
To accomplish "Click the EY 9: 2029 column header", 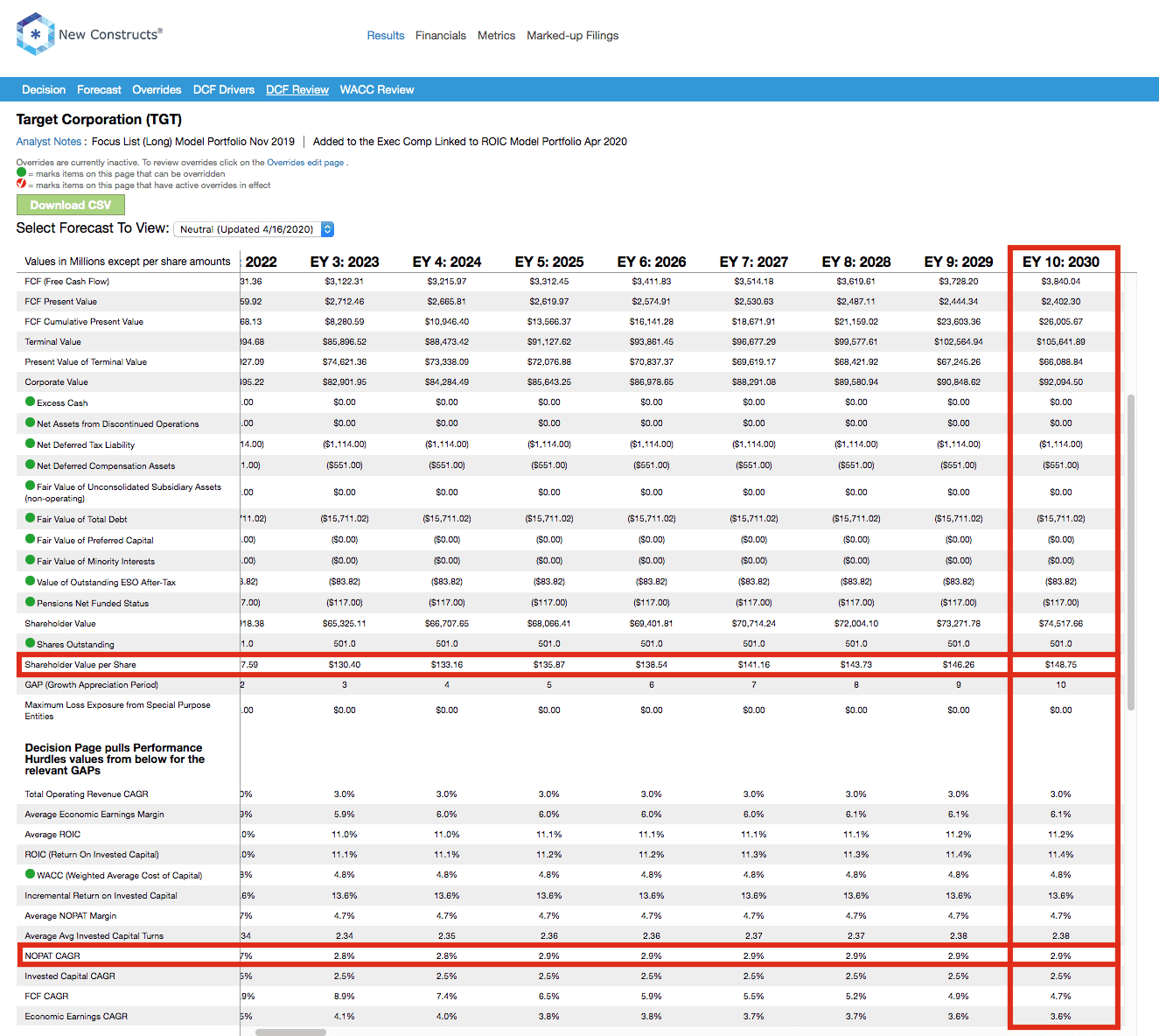I will point(959,262).
